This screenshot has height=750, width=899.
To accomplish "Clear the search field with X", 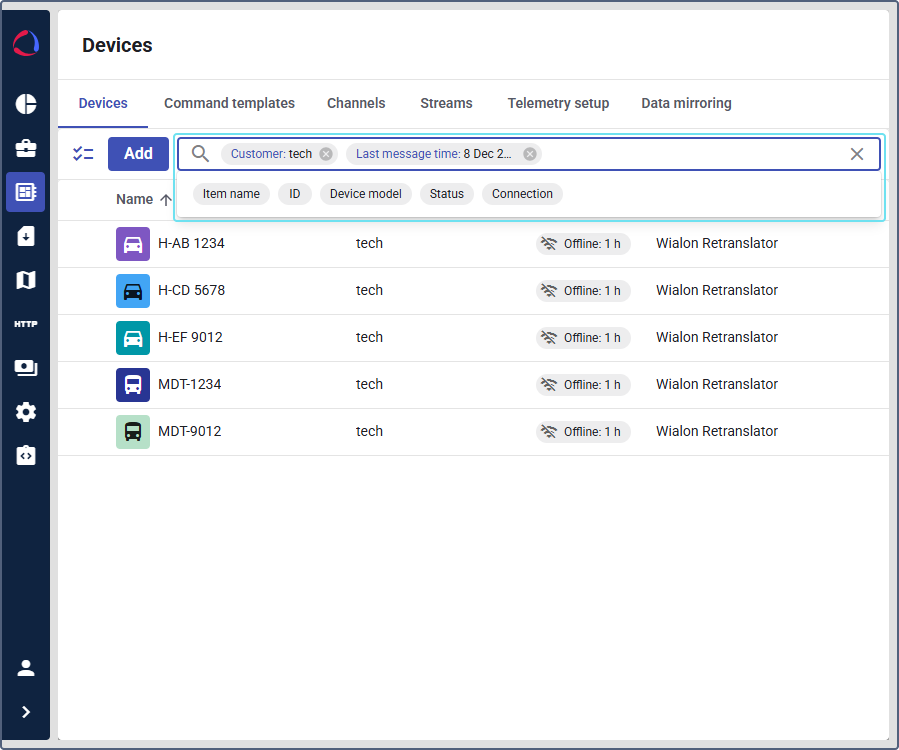I will click(x=857, y=154).
